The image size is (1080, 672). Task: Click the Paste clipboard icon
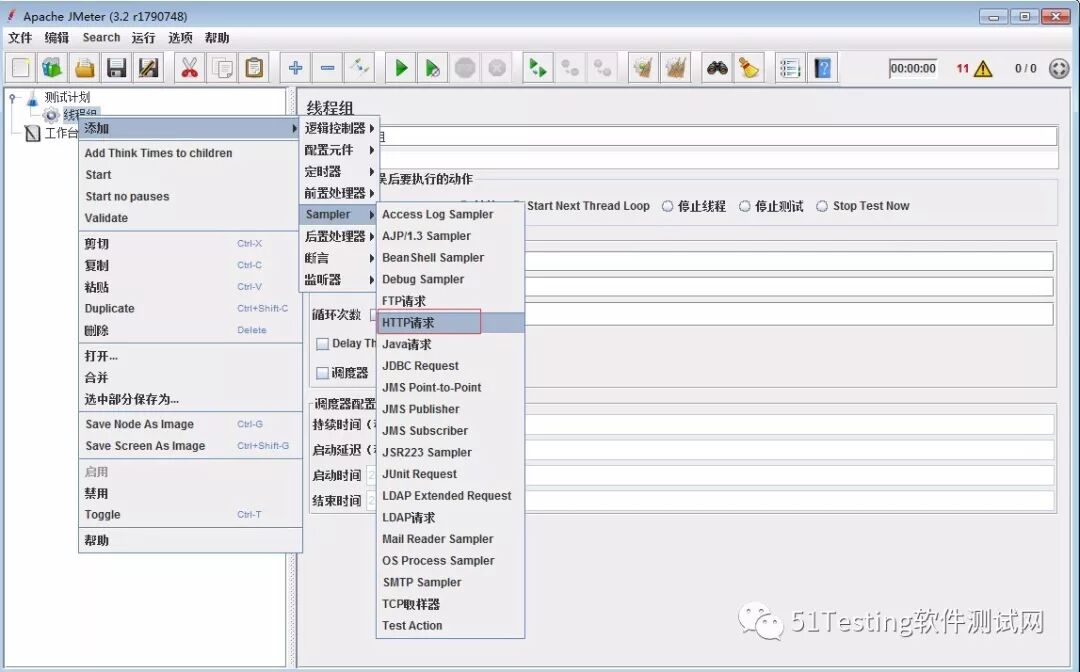pyautogui.click(x=254, y=67)
